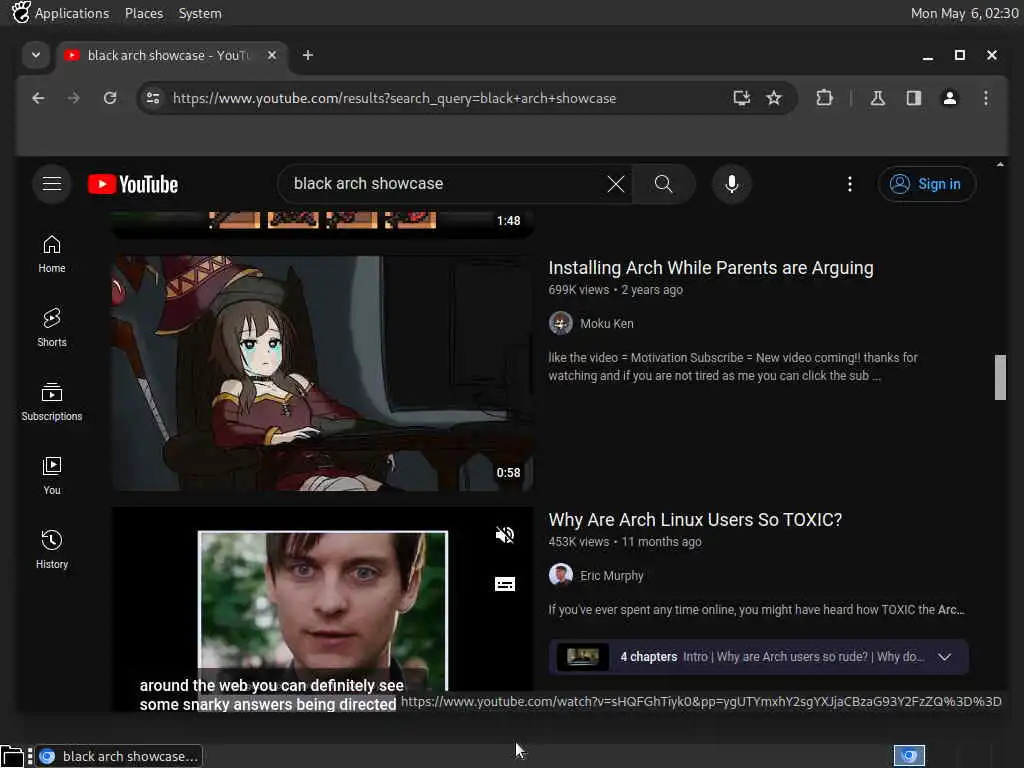Open the browser profile icon
The height and width of the screenshot is (768, 1024).
coord(950,98)
